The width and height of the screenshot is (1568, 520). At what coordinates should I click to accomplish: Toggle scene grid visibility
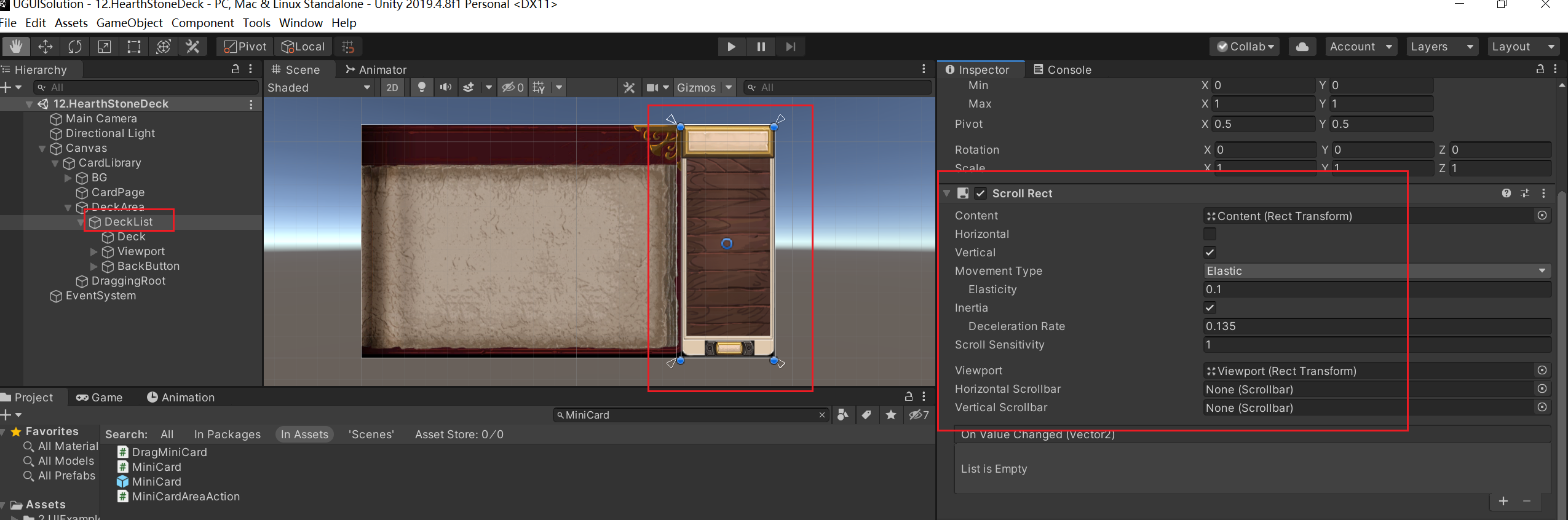(x=539, y=87)
